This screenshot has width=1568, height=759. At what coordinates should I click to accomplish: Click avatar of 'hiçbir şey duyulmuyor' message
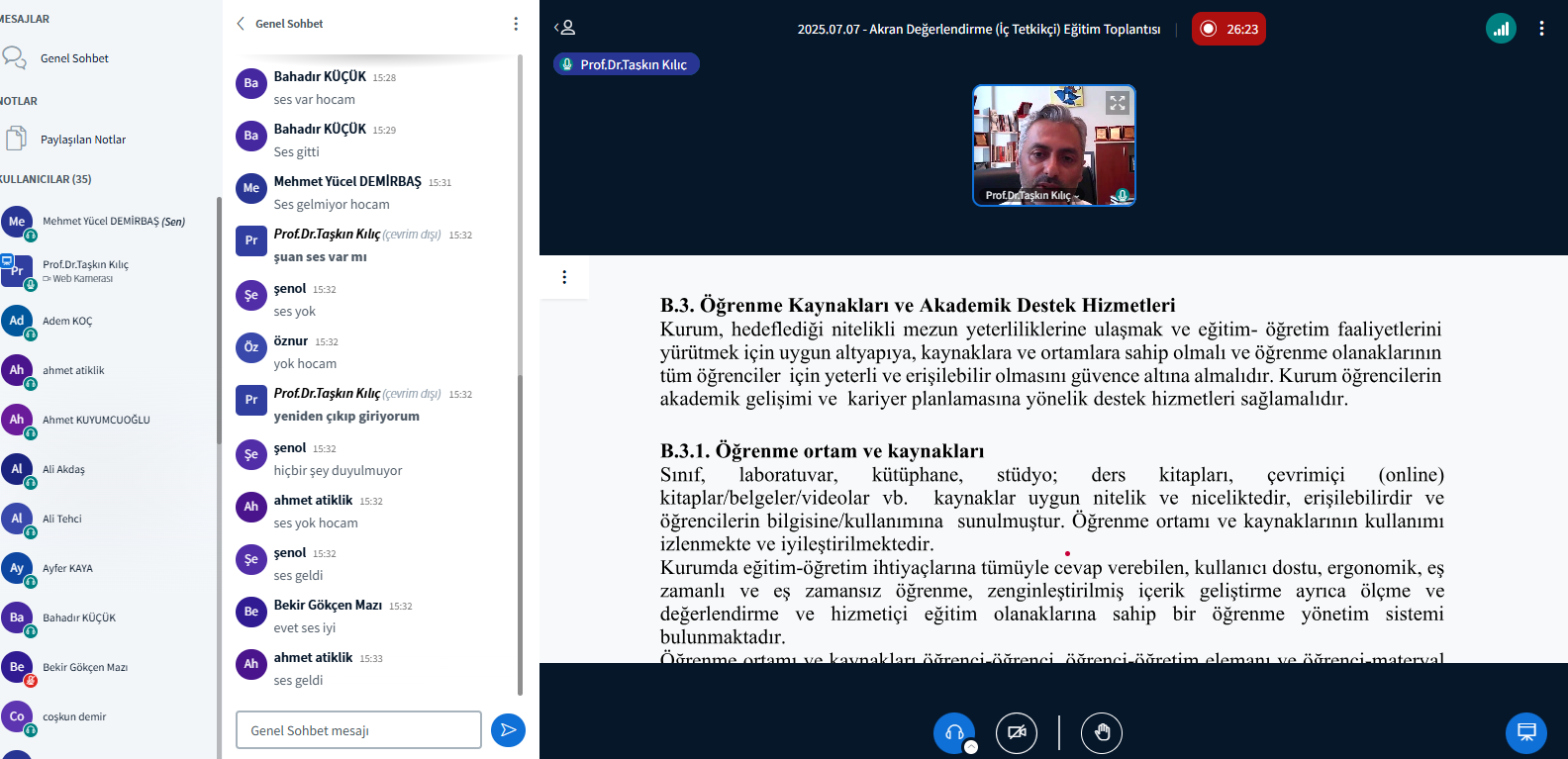click(251, 454)
